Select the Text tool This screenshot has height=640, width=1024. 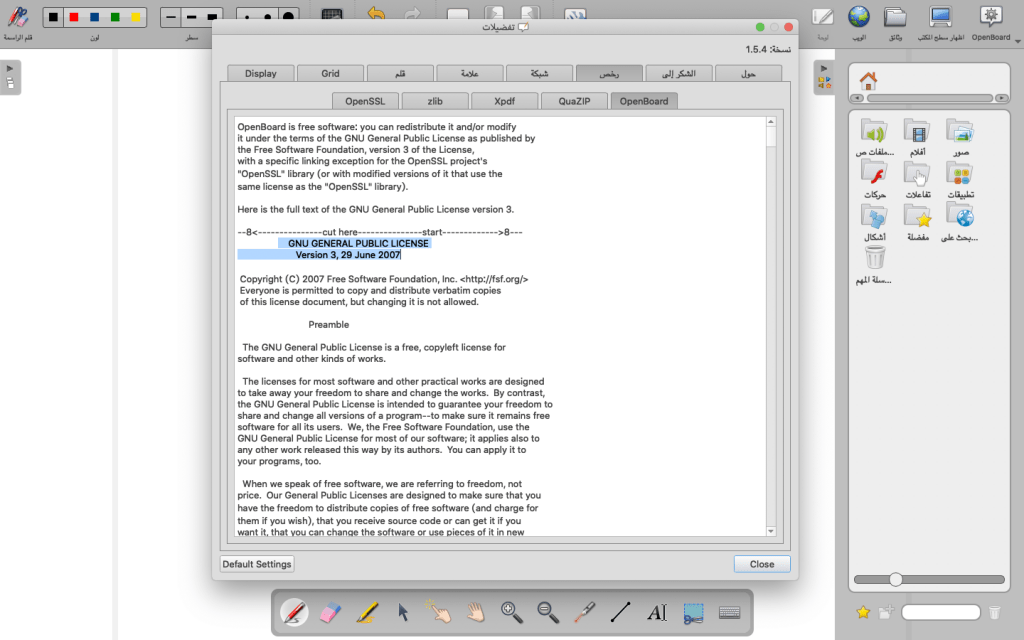657,612
